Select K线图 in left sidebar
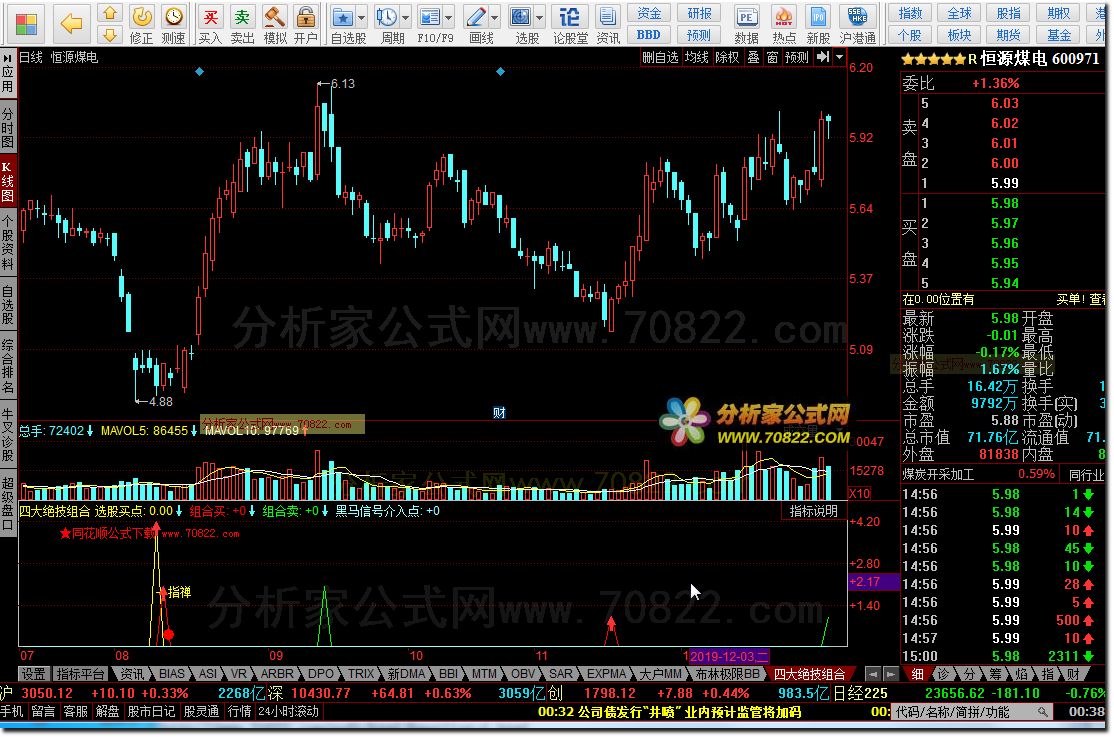This screenshot has width=1114, height=737. pyautogui.click(x=8, y=181)
